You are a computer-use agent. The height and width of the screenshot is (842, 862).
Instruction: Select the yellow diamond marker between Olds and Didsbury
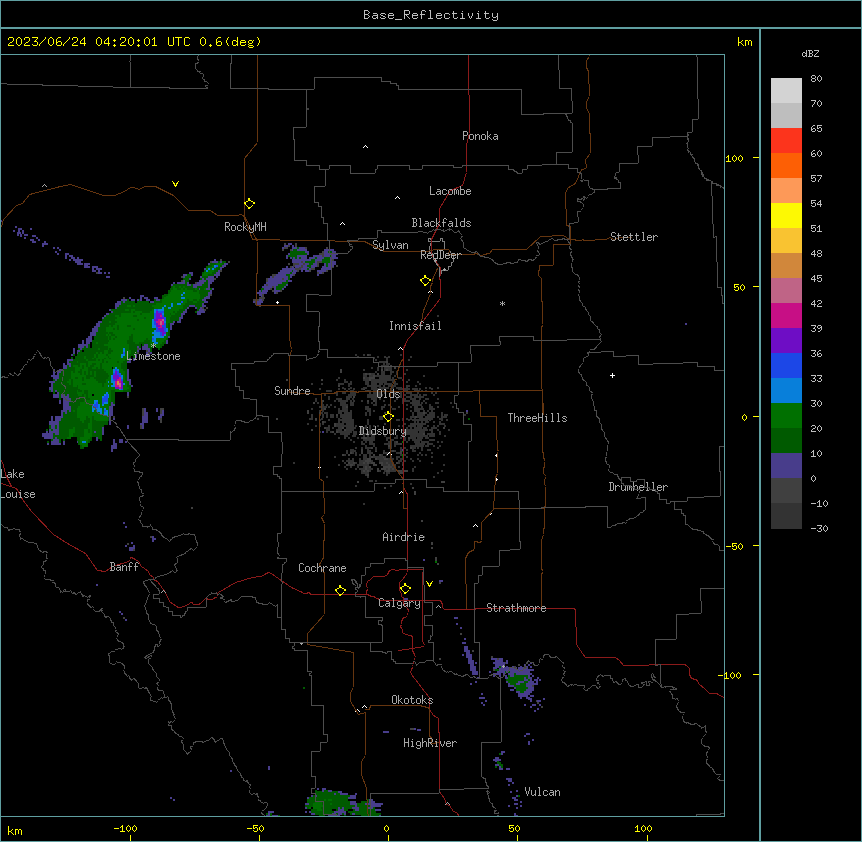[388, 417]
